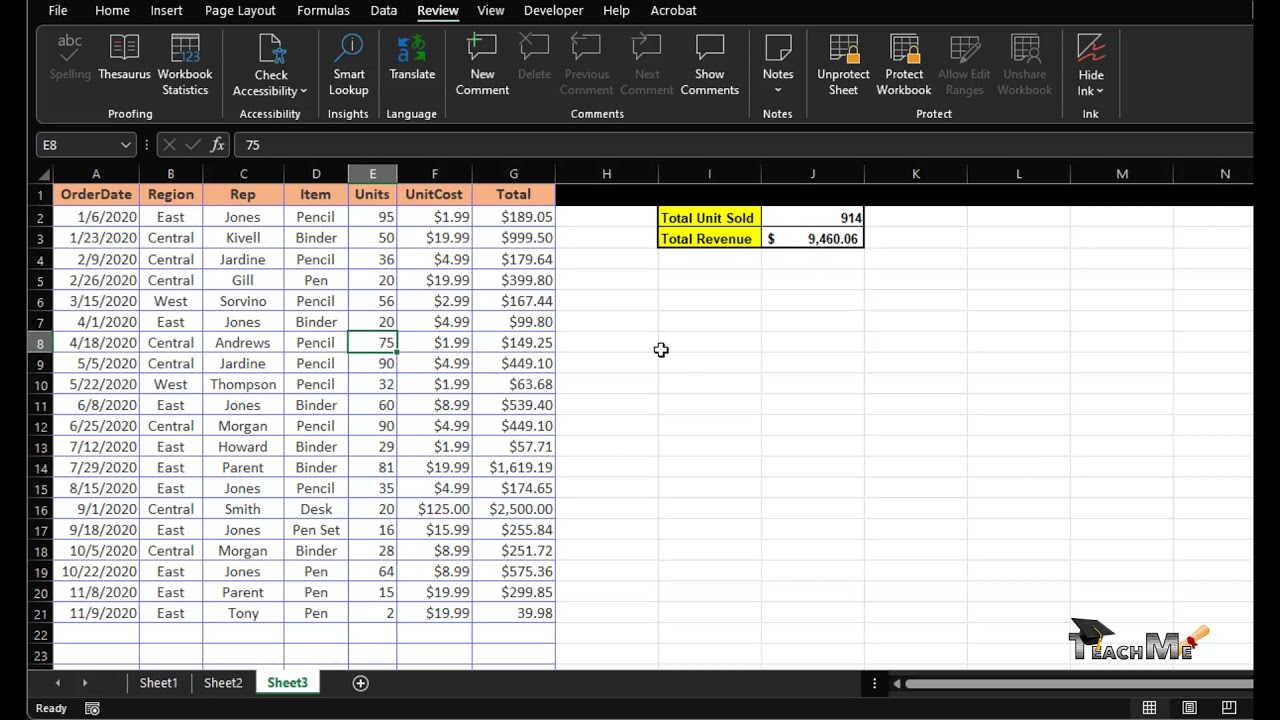Viewport: 1280px width, 720px height.
Task: Open the Name Box dropdown arrow
Action: pos(125,145)
